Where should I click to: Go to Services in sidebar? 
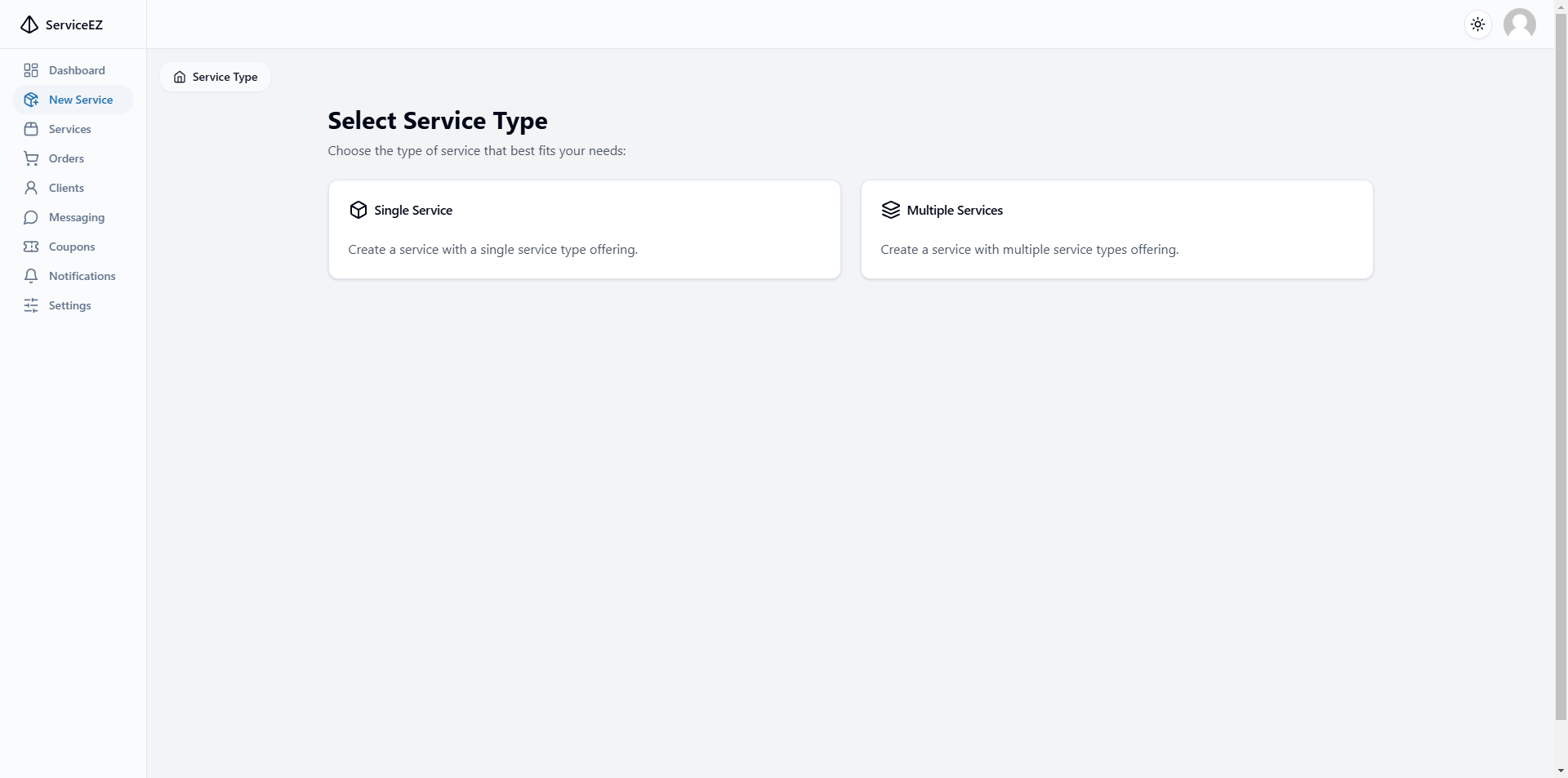pyautogui.click(x=73, y=129)
